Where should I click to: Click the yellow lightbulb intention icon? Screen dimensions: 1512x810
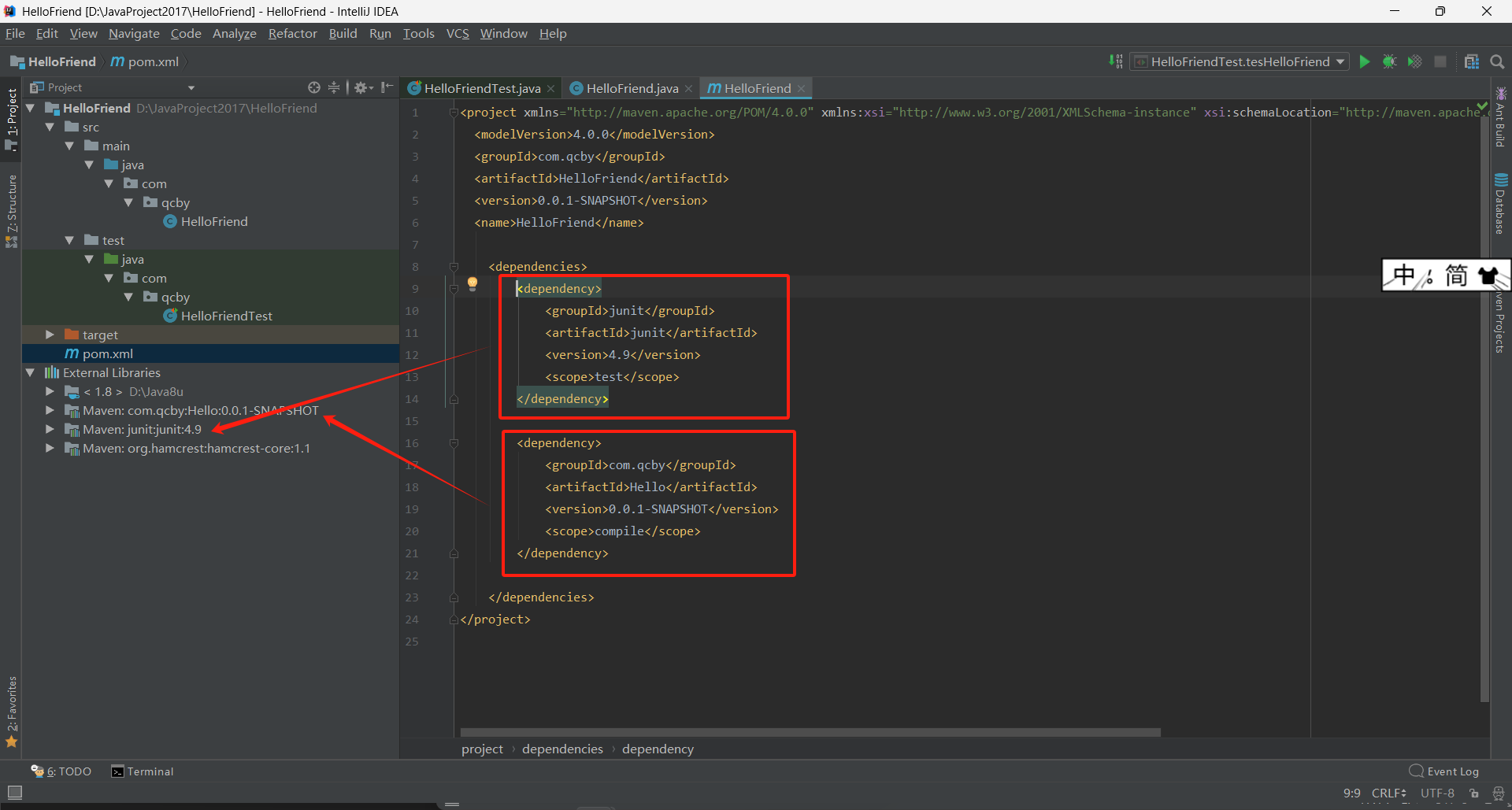click(x=472, y=283)
